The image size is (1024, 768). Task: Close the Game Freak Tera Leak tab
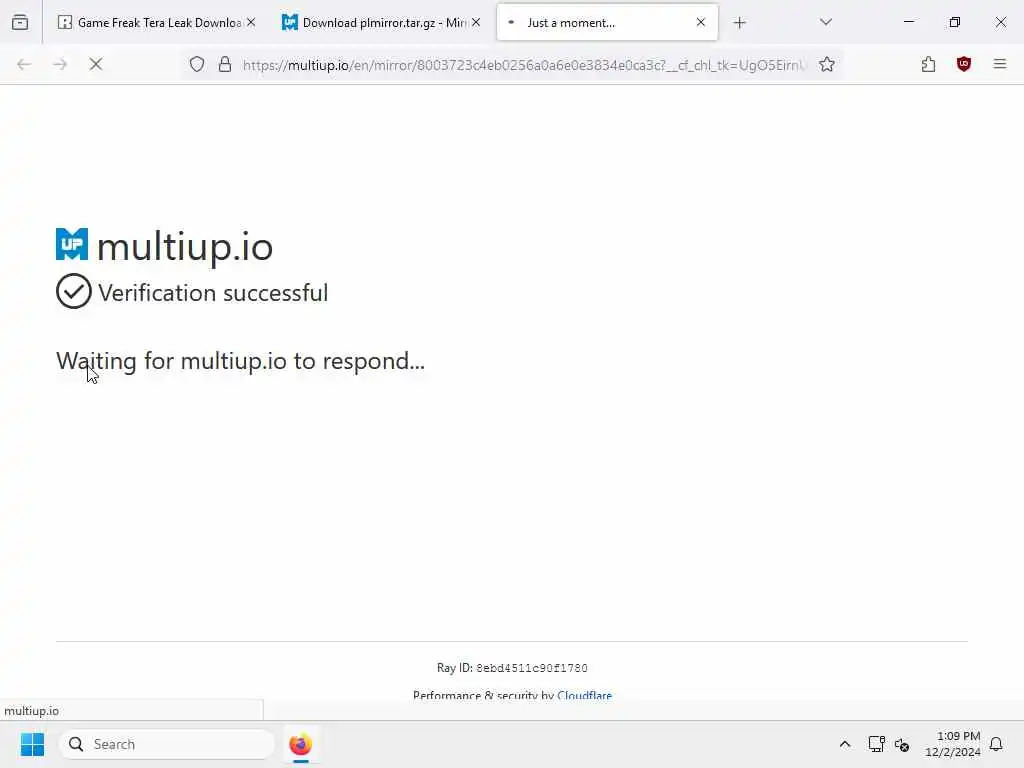click(x=251, y=22)
